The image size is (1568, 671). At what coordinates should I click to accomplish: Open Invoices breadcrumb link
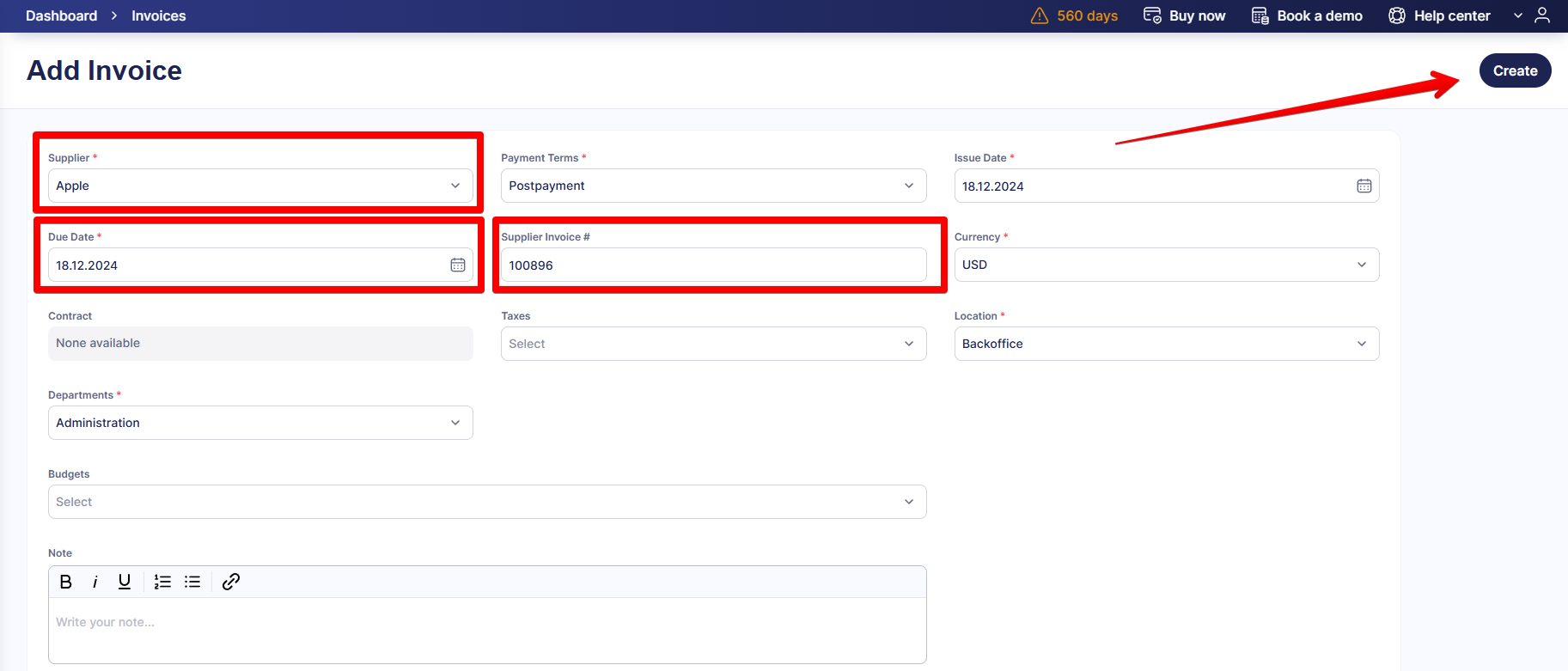[x=158, y=15]
